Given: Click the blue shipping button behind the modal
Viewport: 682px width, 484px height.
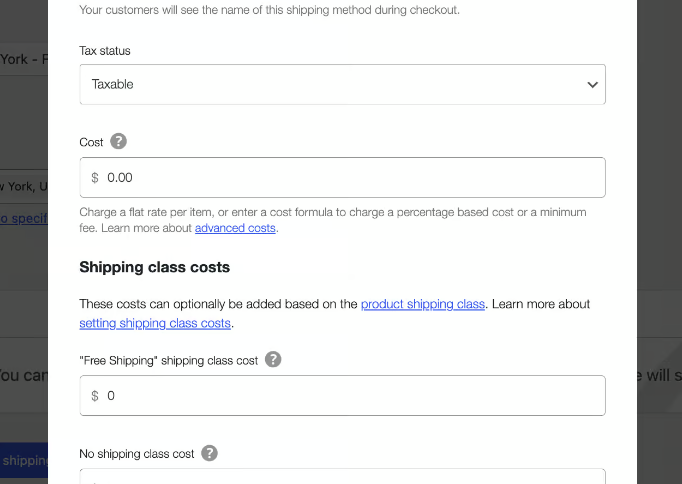Looking at the screenshot, I should tap(24, 461).
